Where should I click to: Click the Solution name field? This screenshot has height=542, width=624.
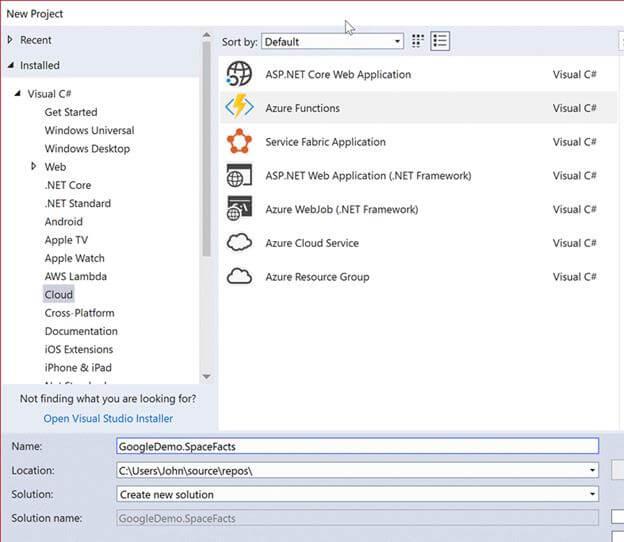(357, 518)
